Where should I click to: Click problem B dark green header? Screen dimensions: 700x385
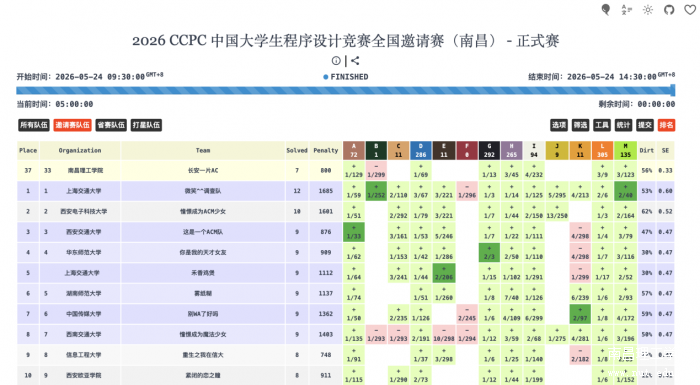(x=376, y=151)
